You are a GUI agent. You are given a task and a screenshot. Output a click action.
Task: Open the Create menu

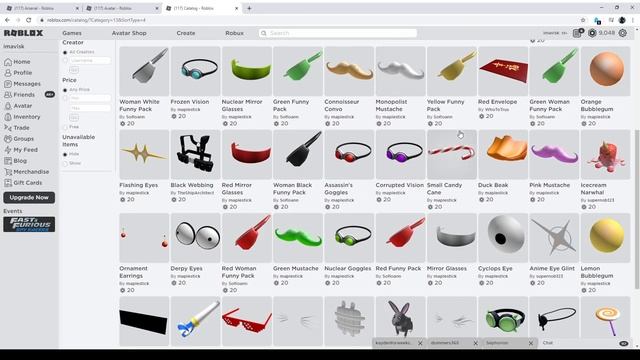coord(186,33)
